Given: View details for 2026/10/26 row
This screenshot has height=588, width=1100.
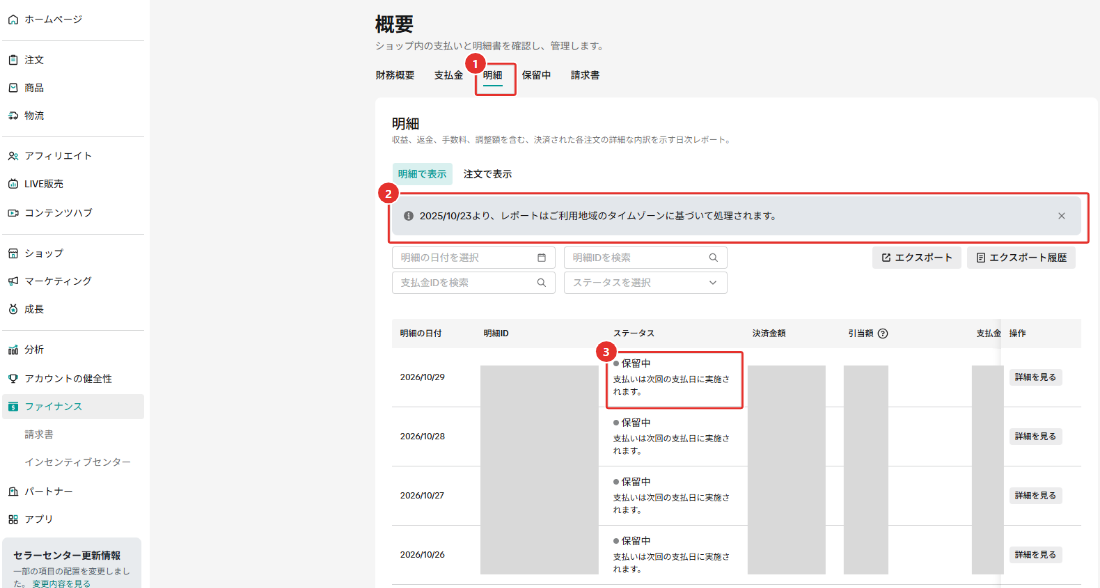Looking at the screenshot, I should tap(1035, 554).
